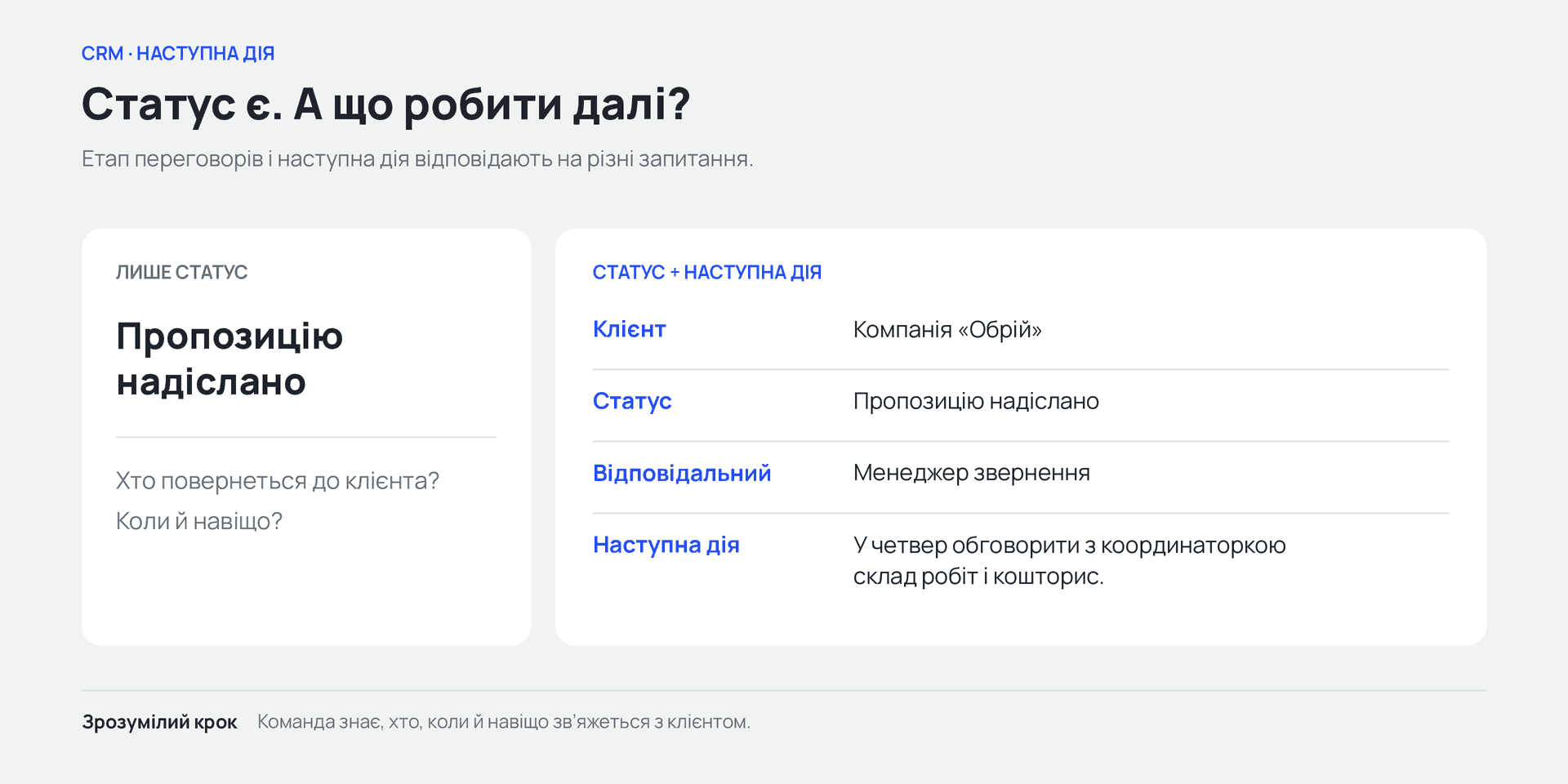The image size is (1568, 784).
Task: Click the question 'Коли й навіщо?'
Action: tap(199, 521)
